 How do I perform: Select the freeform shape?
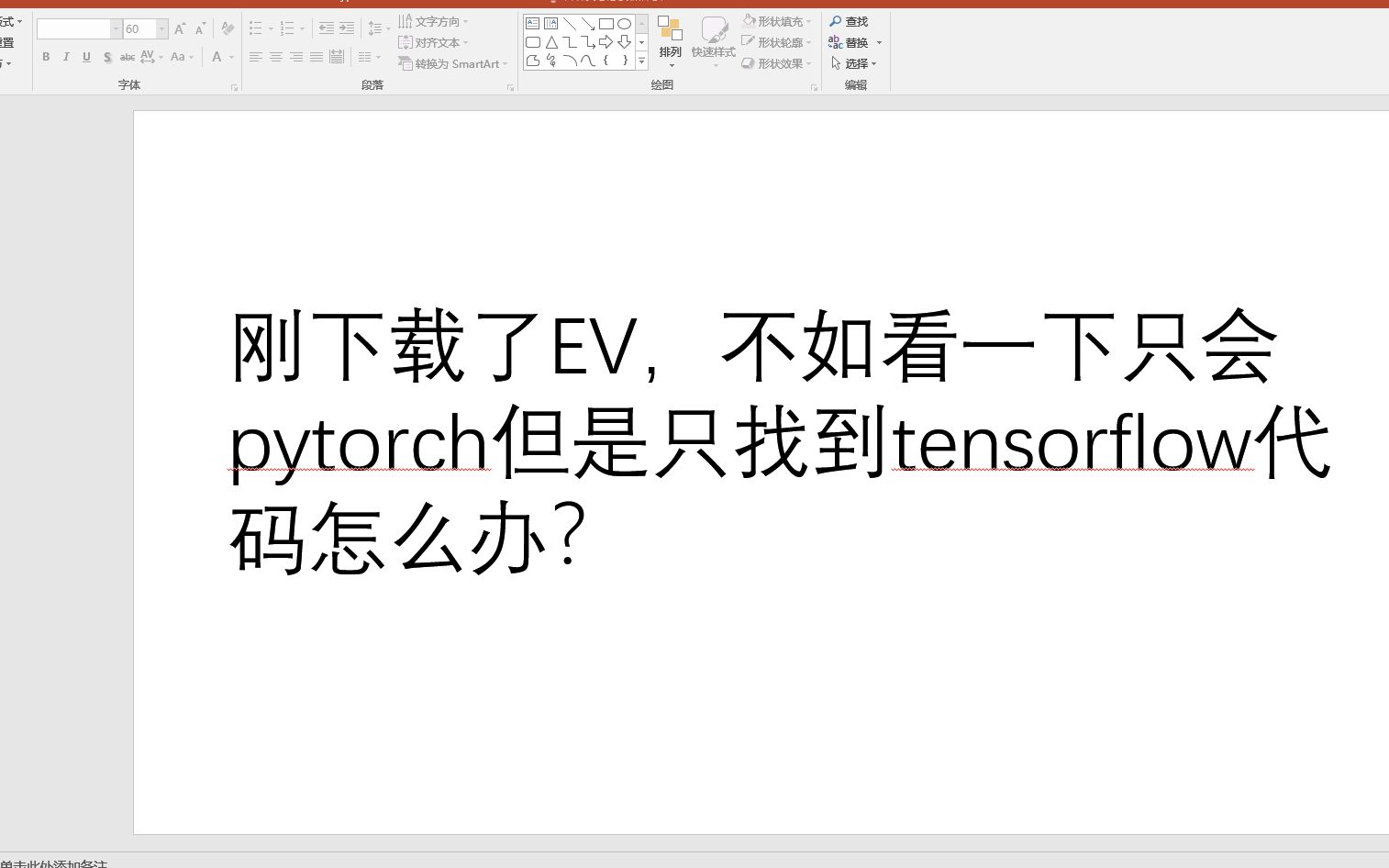(x=533, y=61)
